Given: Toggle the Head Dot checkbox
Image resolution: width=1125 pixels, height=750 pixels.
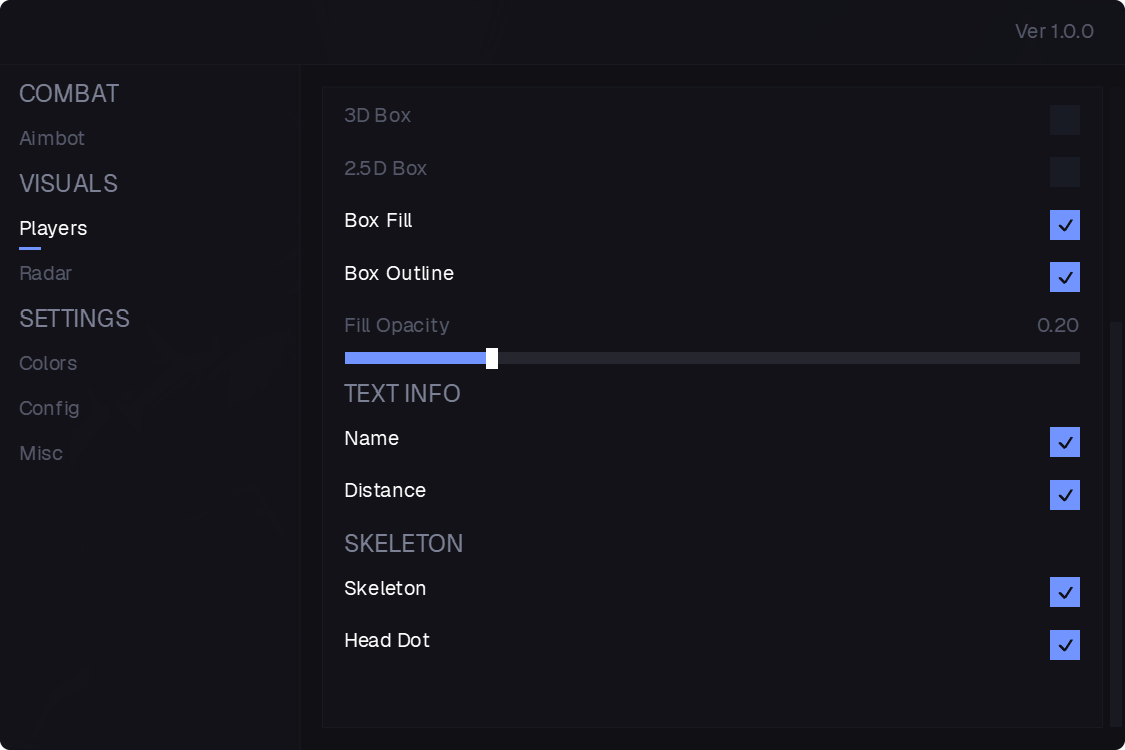Looking at the screenshot, I should [1065, 644].
